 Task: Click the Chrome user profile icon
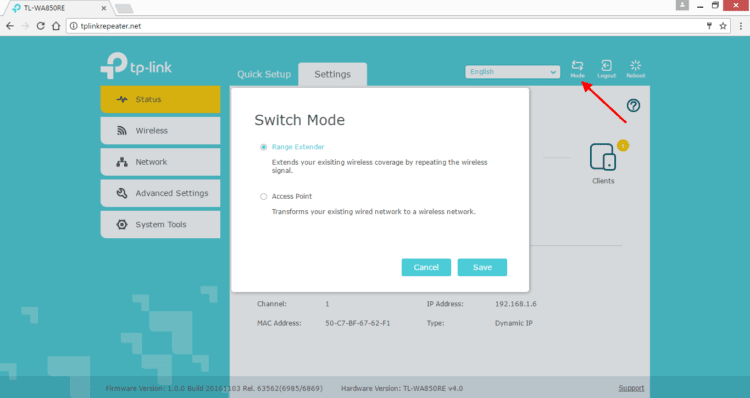(x=682, y=5)
